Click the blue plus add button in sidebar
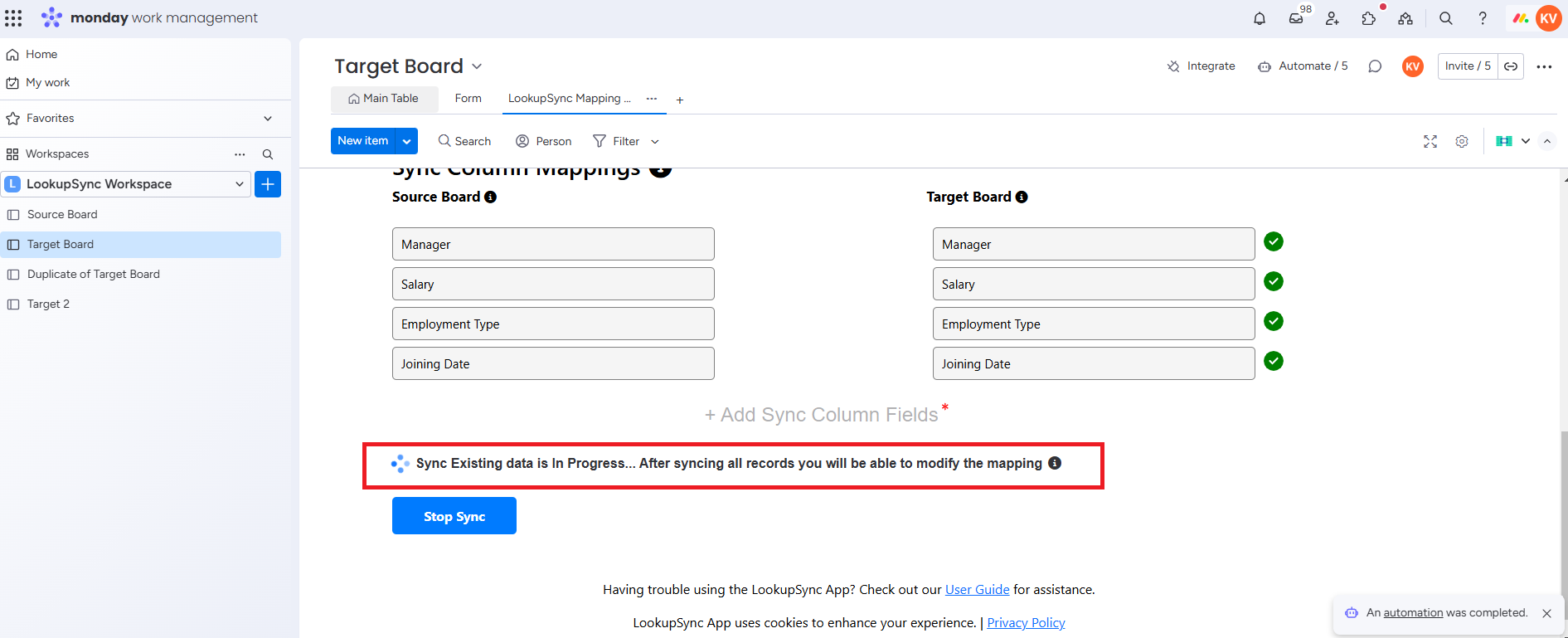This screenshot has height=638, width=1568. pyautogui.click(x=268, y=184)
